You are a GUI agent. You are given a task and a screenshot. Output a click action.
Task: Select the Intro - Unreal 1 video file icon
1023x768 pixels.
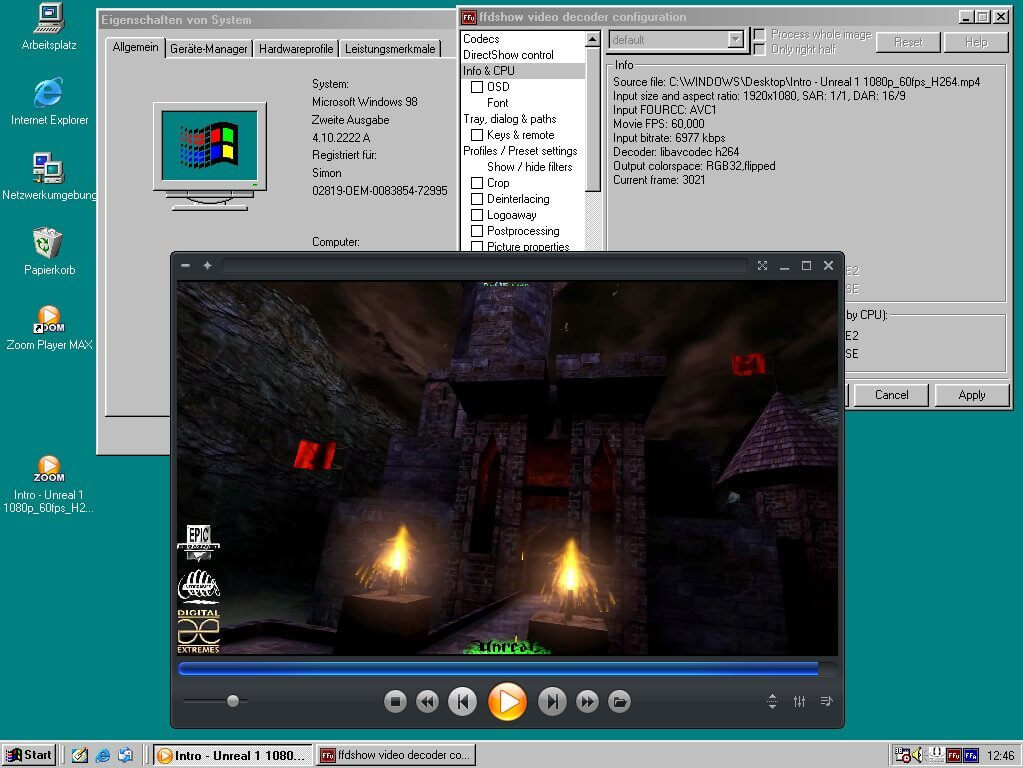click(x=48, y=484)
